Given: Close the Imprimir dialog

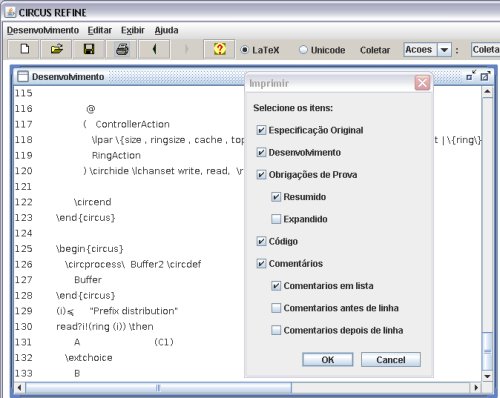Looking at the screenshot, I should click(x=422, y=83).
